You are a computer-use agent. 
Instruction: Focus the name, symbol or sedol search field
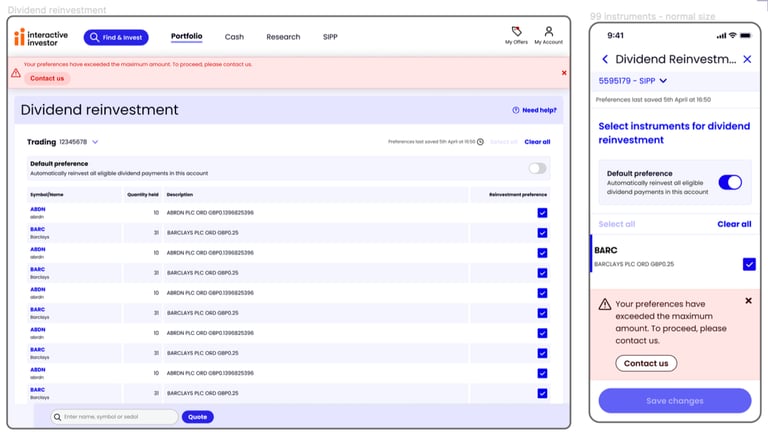point(114,417)
